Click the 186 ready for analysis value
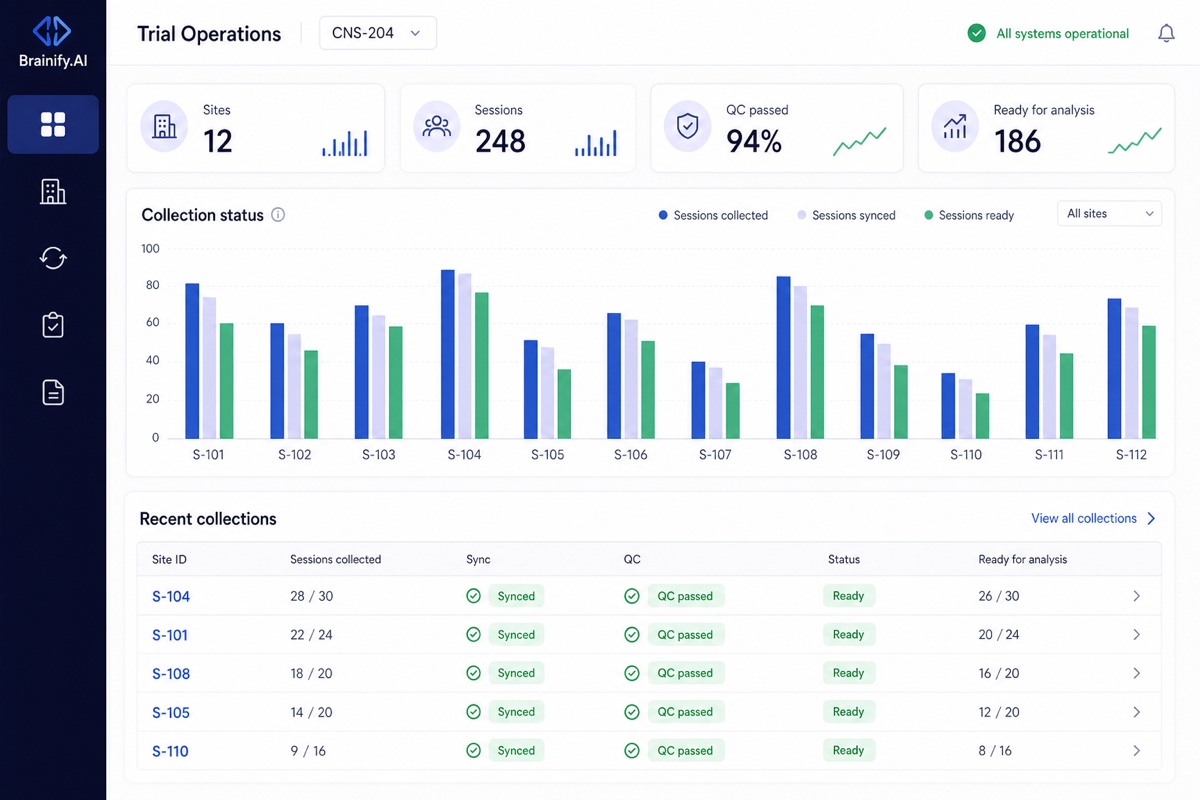 coord(1017,141)
